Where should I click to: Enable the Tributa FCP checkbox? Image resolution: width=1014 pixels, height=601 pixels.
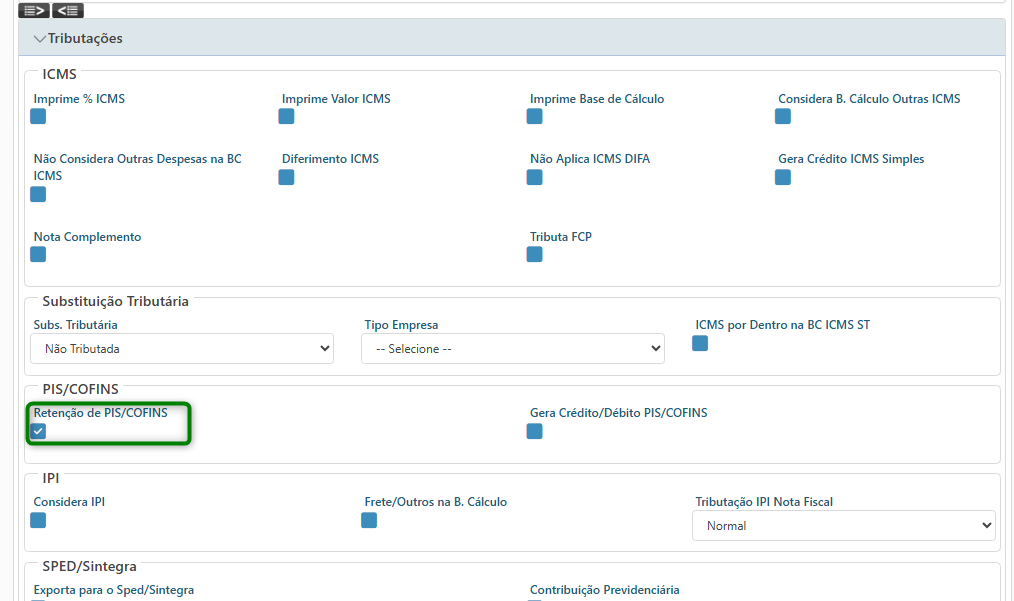pyautogui.click(x=535, y=254)
